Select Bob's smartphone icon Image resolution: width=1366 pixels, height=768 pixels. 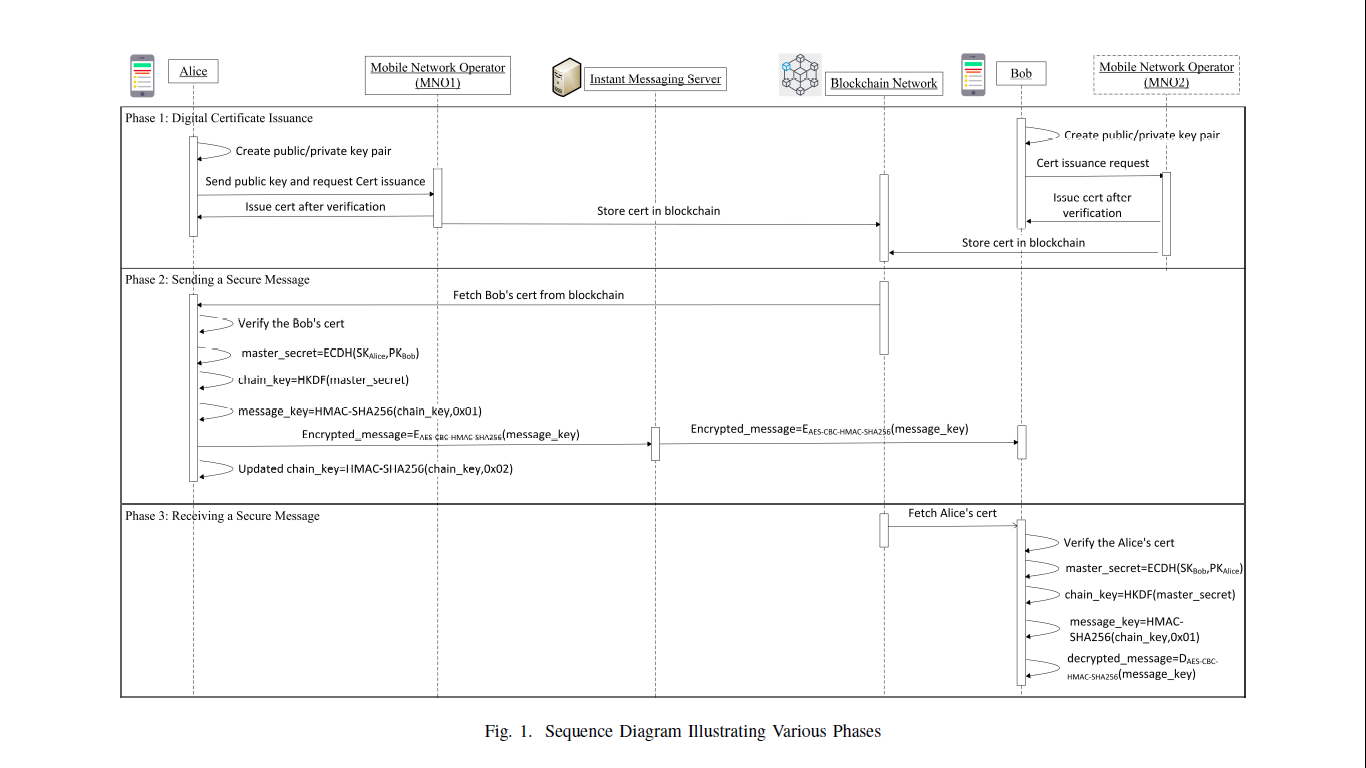pyautogui.click(x=973, y=75)
